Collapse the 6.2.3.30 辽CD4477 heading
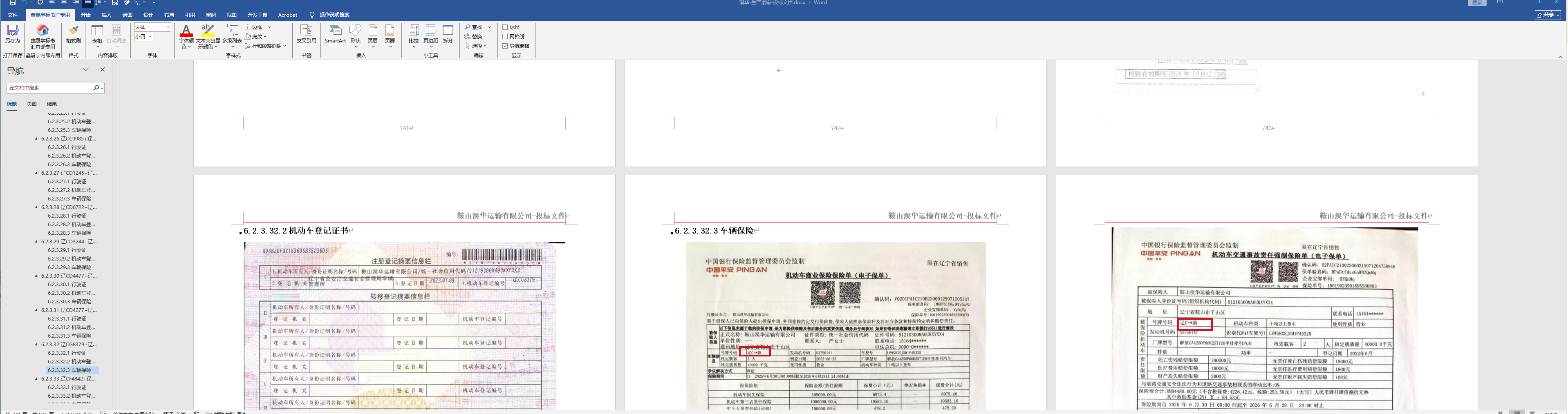1568x414 pixels. click(x=36, y=276)
